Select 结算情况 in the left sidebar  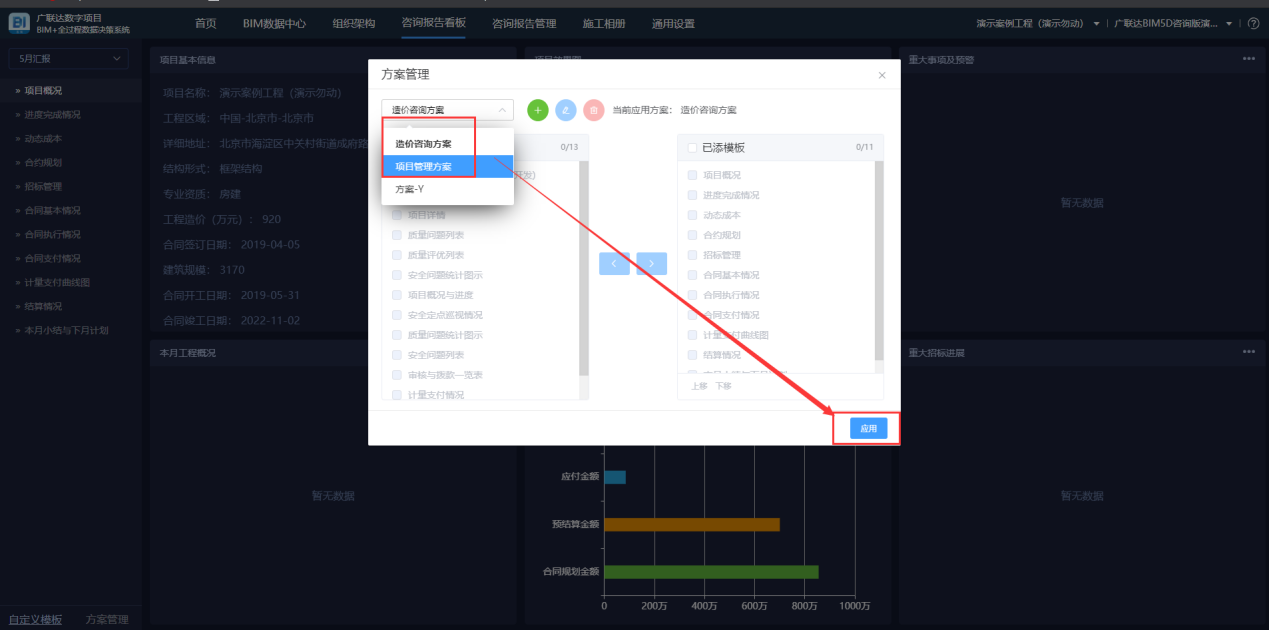point(71,307)
